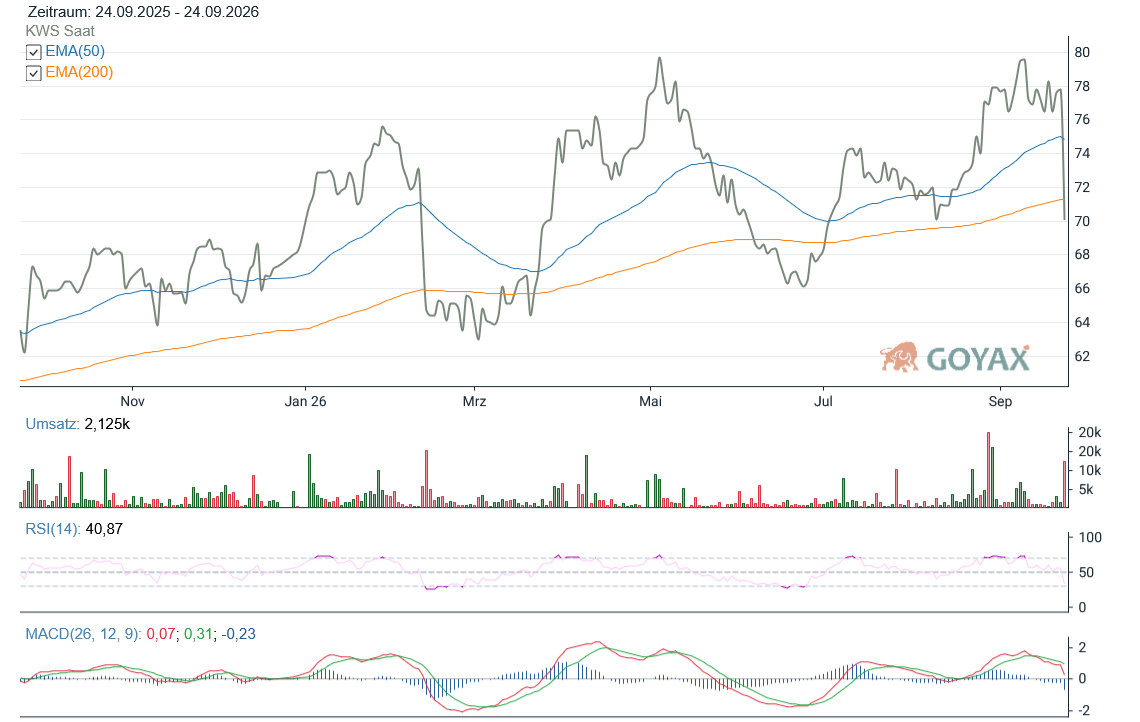Click the KWS Saat chart title
Viewport: 1140px width, 722px height.
pyautogui.click(x=60, y=31)
